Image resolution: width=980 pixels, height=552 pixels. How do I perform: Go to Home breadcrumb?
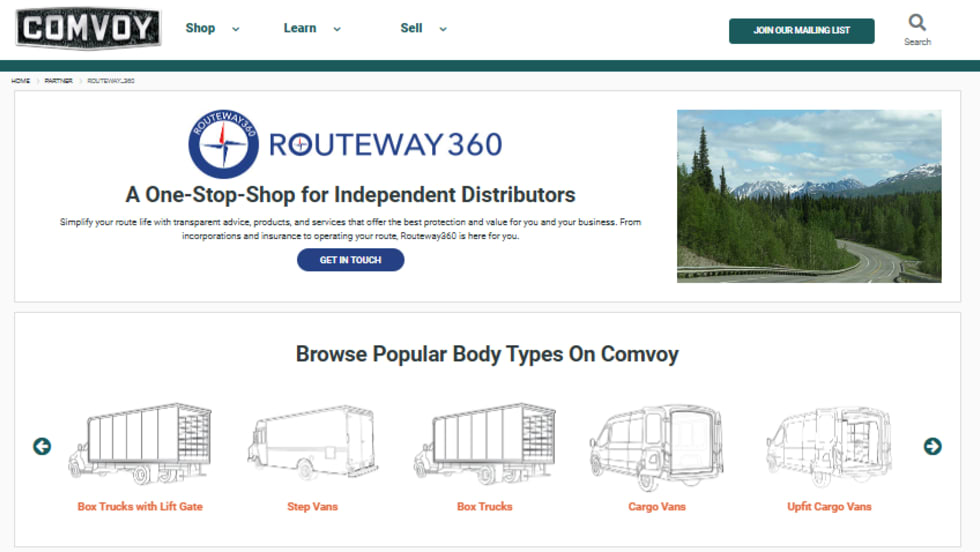point(21,81)
